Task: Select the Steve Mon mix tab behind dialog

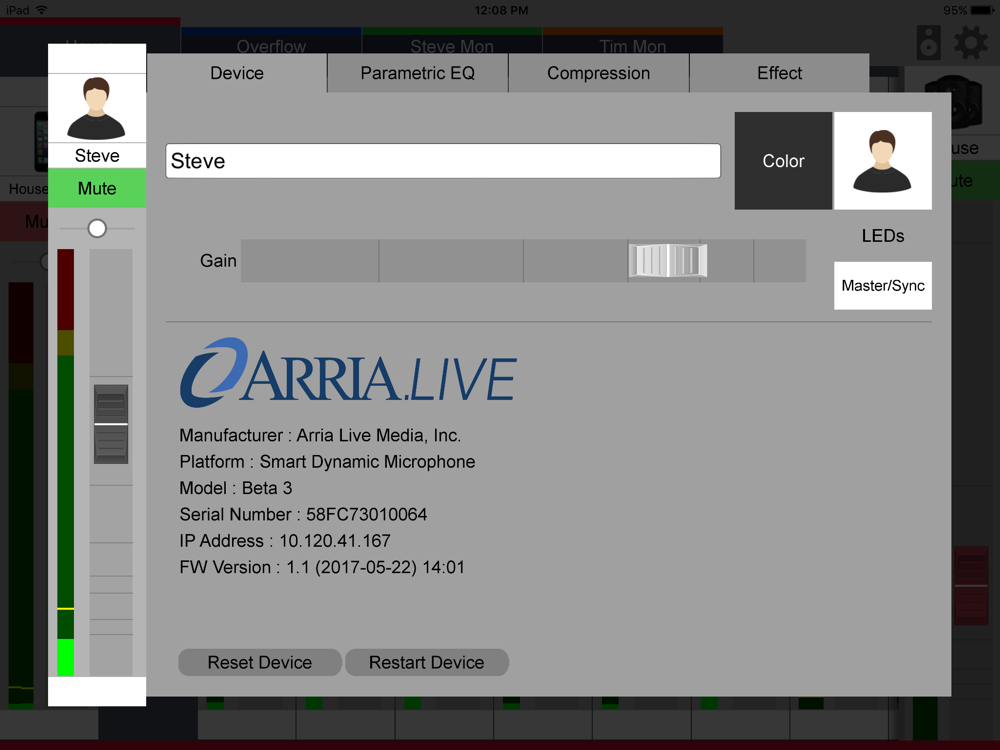Action: (451, 46)
